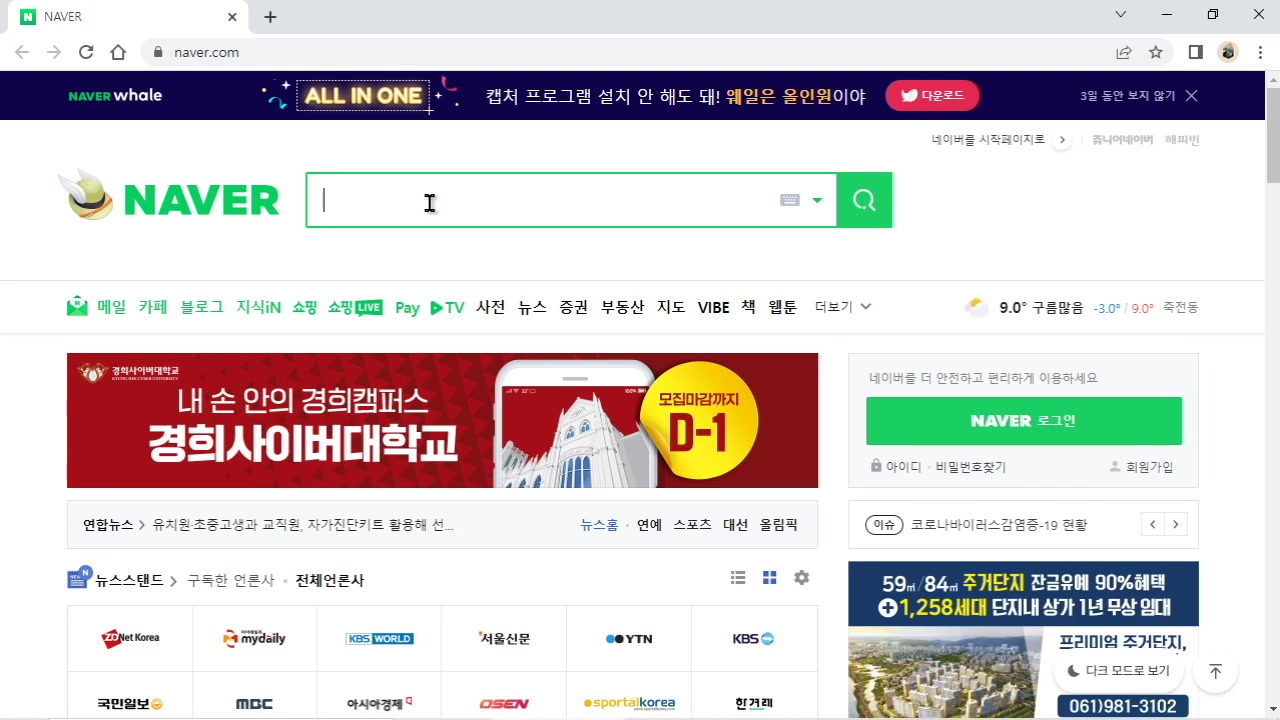This screenshot has width=1280, height=720.
Task: Click the next arrow on the 코로나19 issue panel
Action: (x=1175, y=524)
